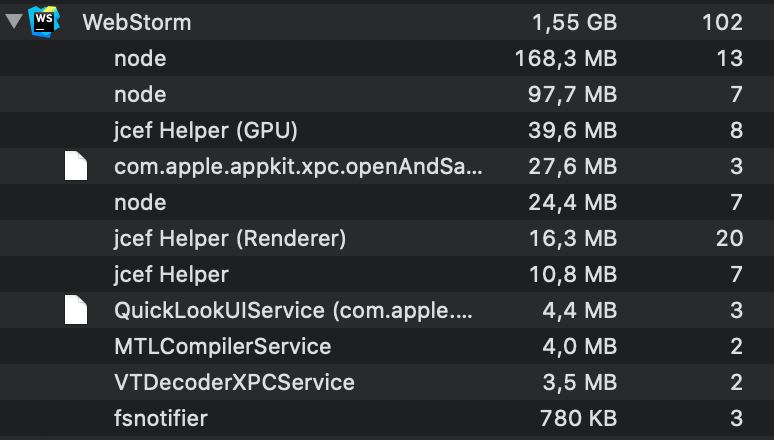Click the document icon beside QuickLookUIService
Image resolution: width=774 pixels, height=440 pixels.
click(76, 310)
